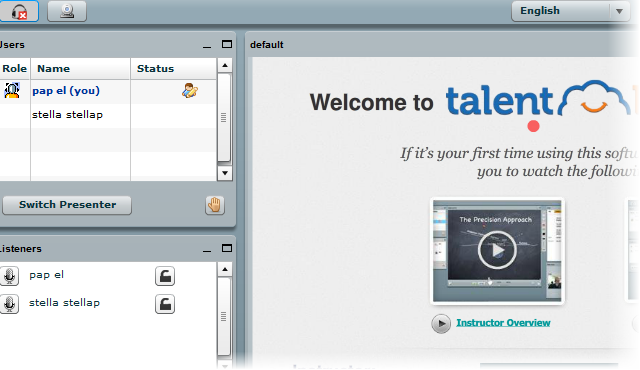The image size is (640, 370).
Task: Open the Instructor Overview link
Action: pos(503,323)
